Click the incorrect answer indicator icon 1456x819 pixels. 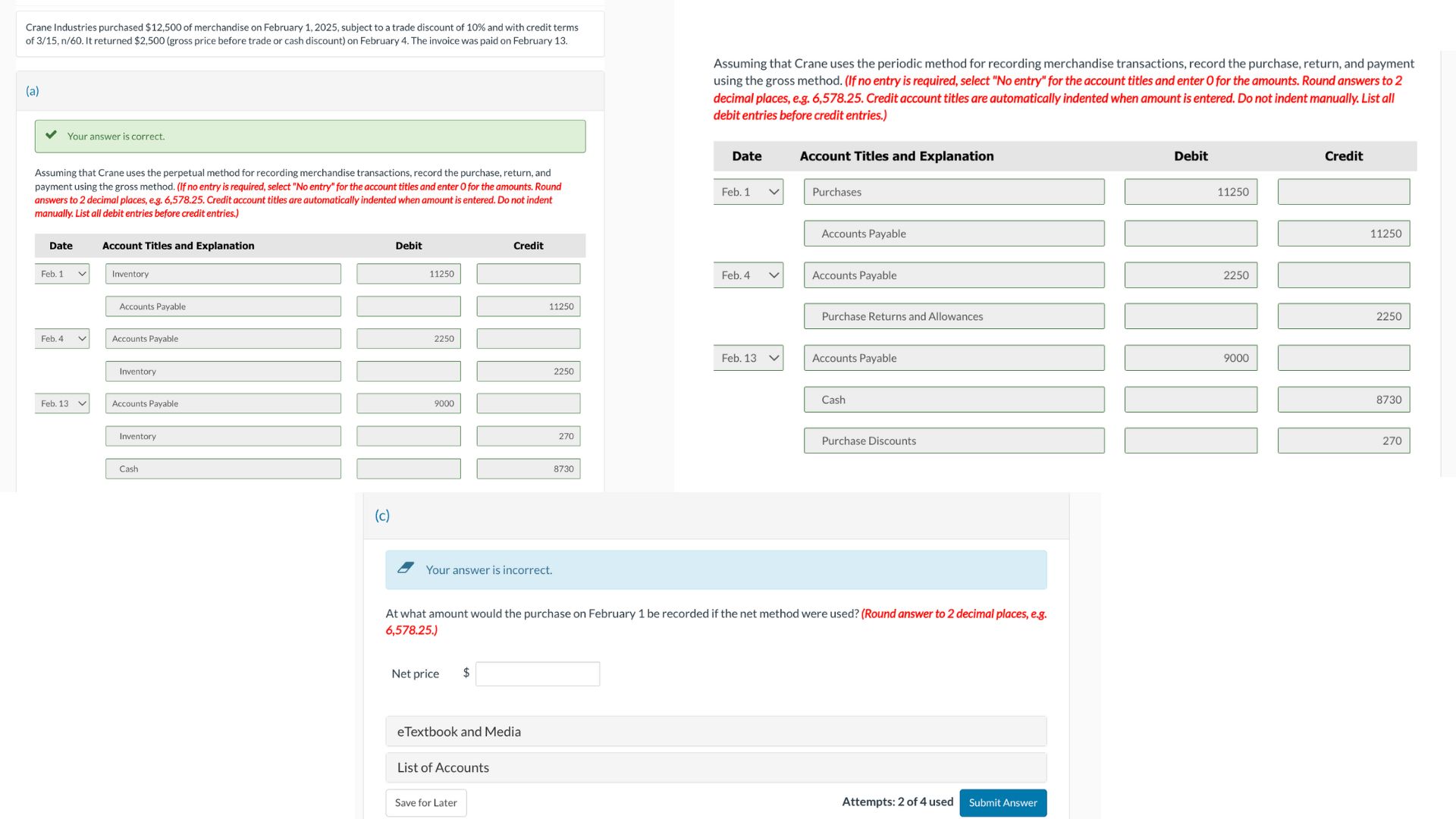pyautogui.click(x=407, y=568)
